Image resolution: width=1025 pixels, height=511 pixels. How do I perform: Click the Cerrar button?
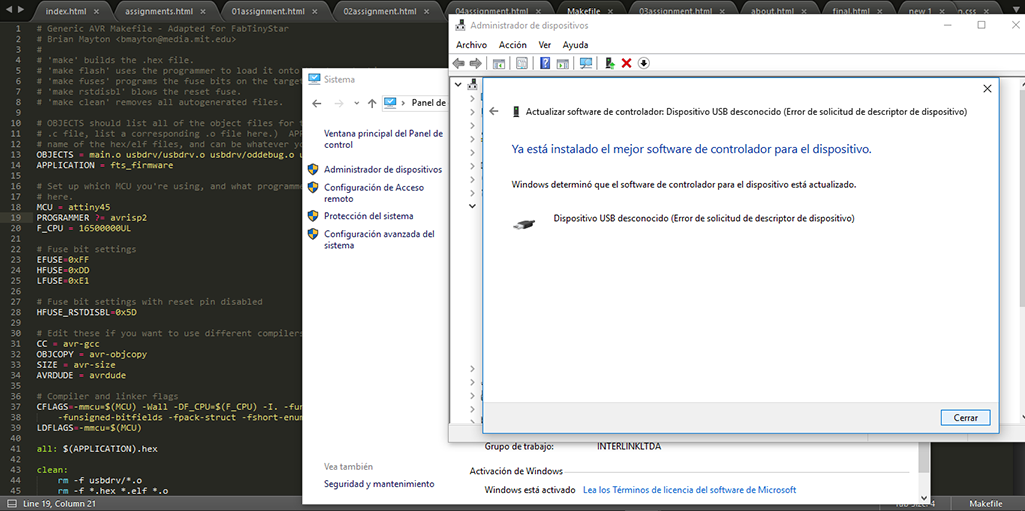966,417
